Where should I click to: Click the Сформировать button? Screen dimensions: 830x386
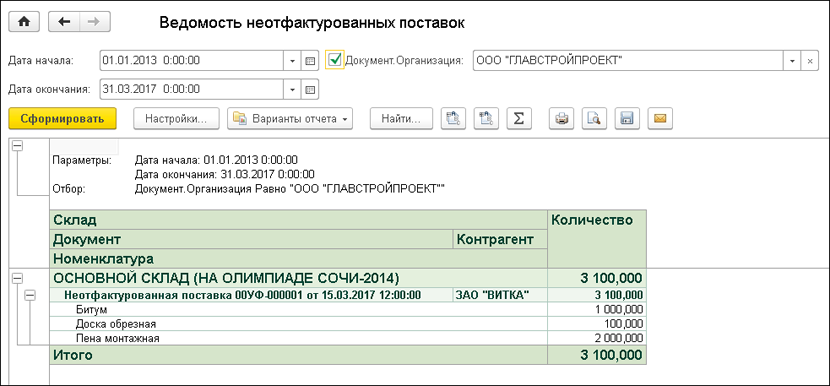(63, 119)
